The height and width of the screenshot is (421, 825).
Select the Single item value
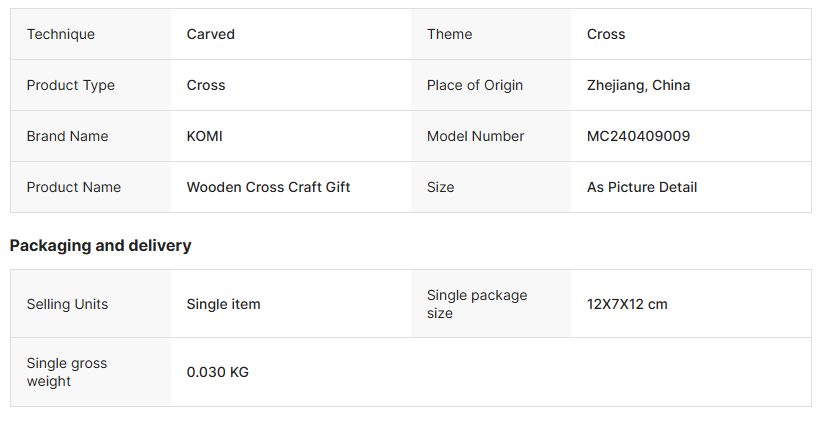[223, 304]
